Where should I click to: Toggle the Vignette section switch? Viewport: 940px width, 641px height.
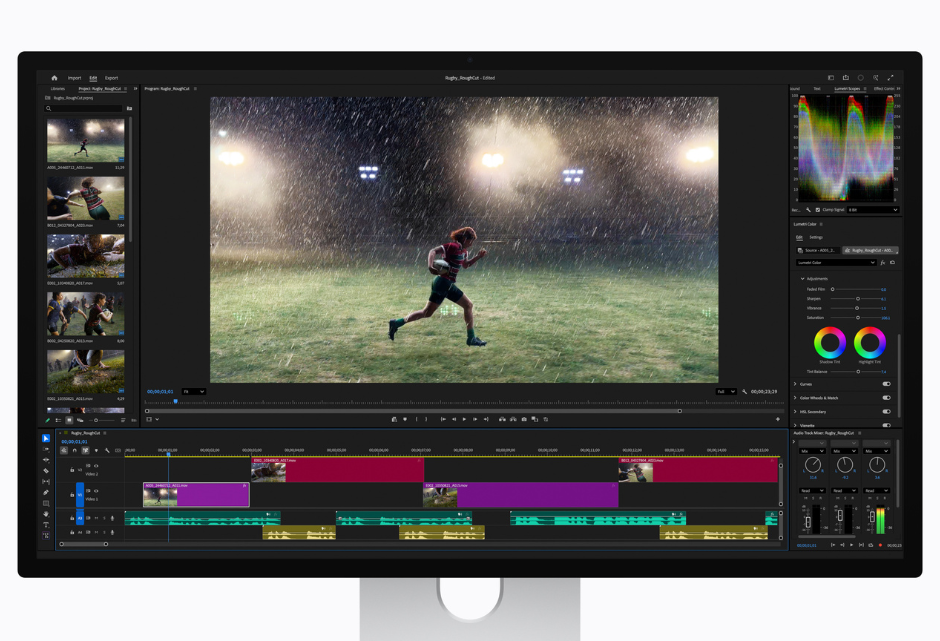(886, 425)
